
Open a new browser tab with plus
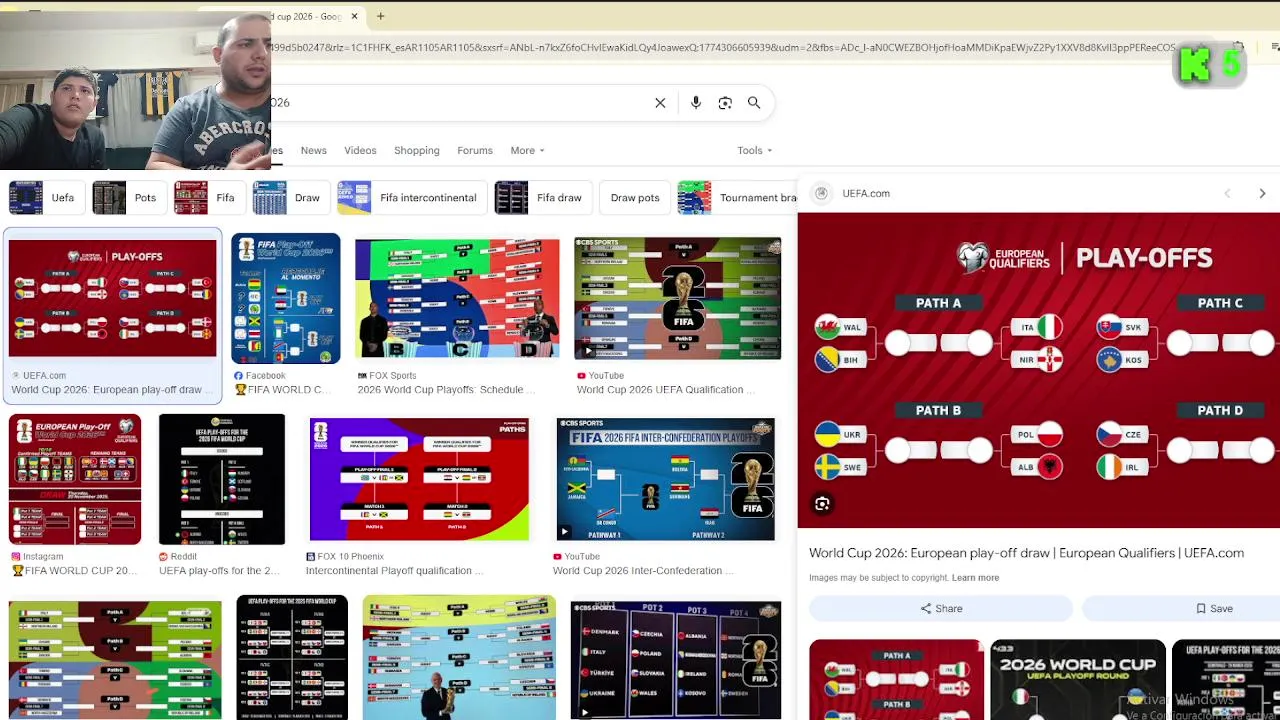[381, 16]
